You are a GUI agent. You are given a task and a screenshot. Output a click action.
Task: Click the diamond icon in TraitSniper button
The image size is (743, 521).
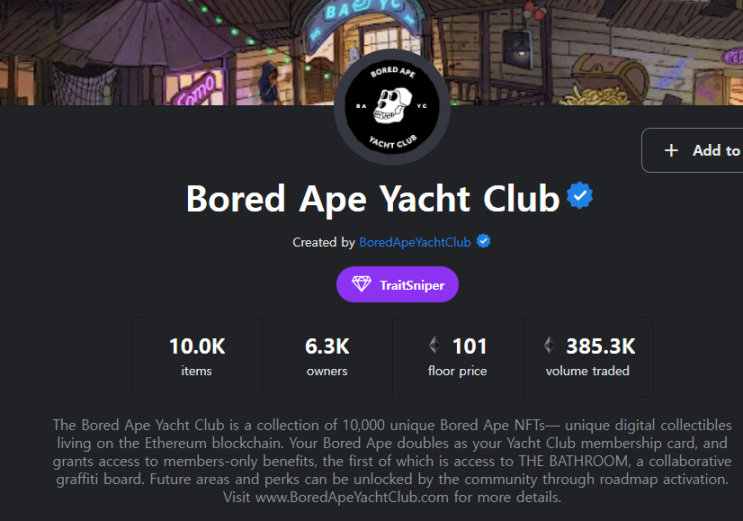pos(361,285)
